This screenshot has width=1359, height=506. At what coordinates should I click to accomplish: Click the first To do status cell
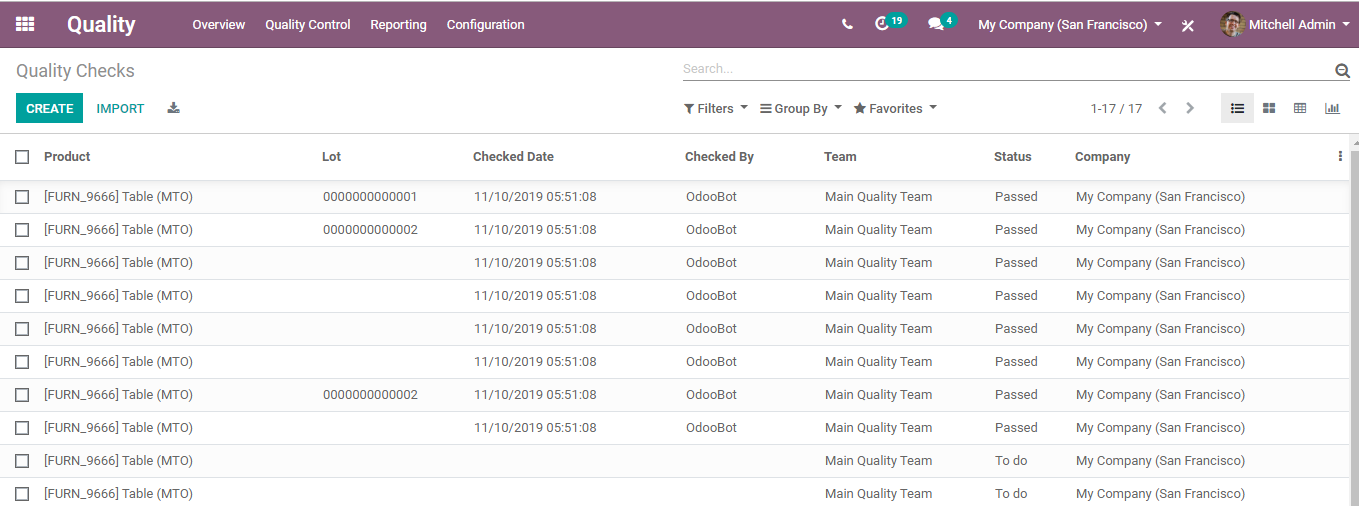coord(1011,461)
